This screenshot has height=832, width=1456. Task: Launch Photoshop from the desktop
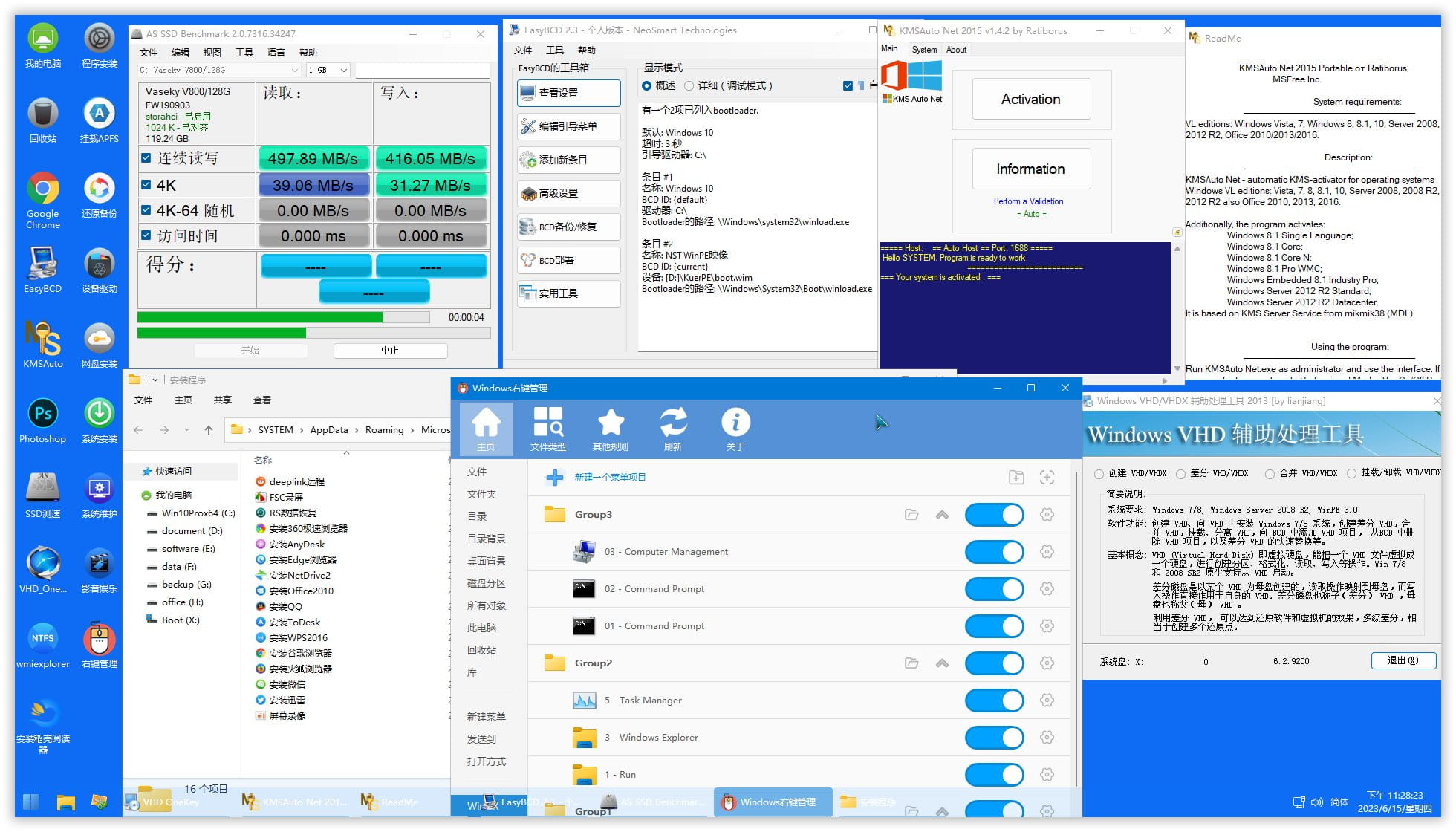coord(42,412)
